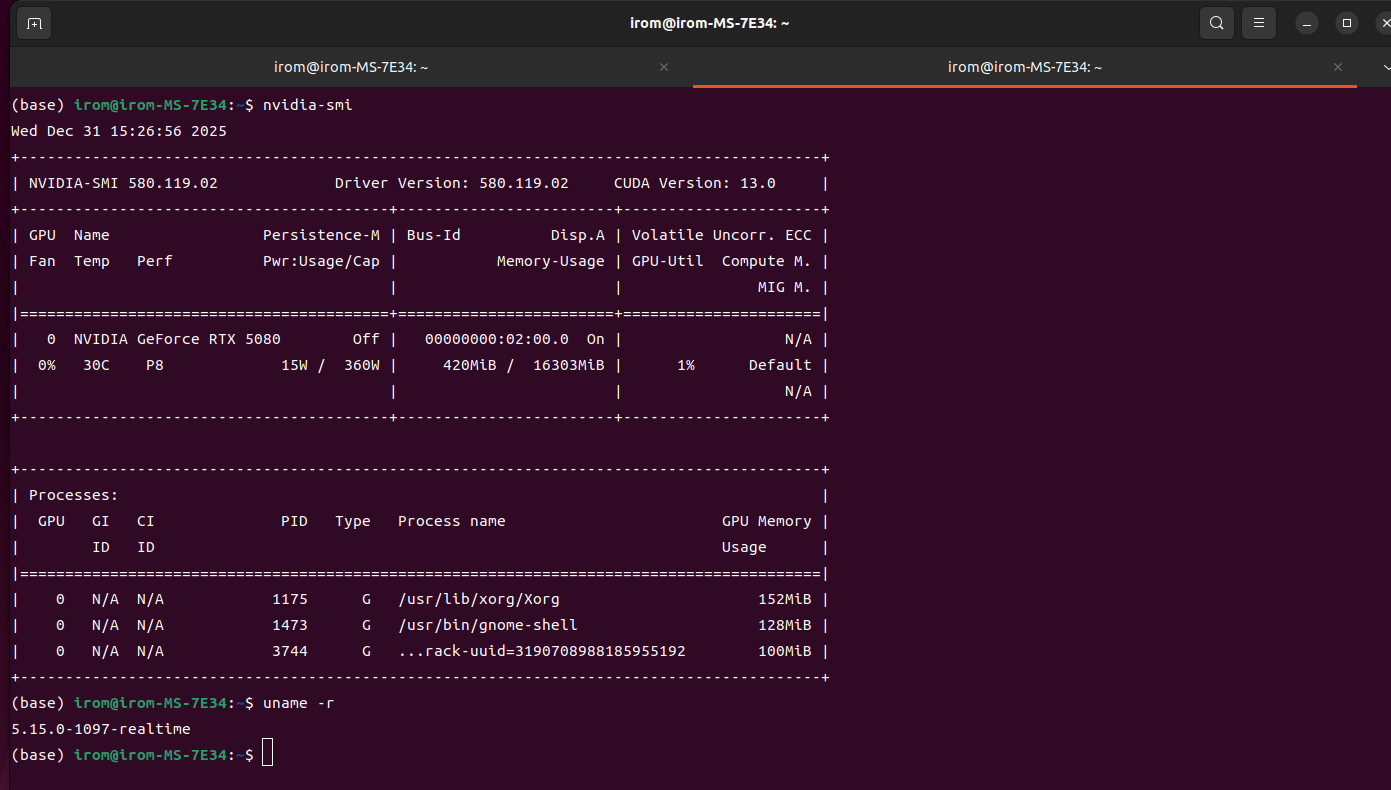Select the second active terminal tab

click(1025, 67)
